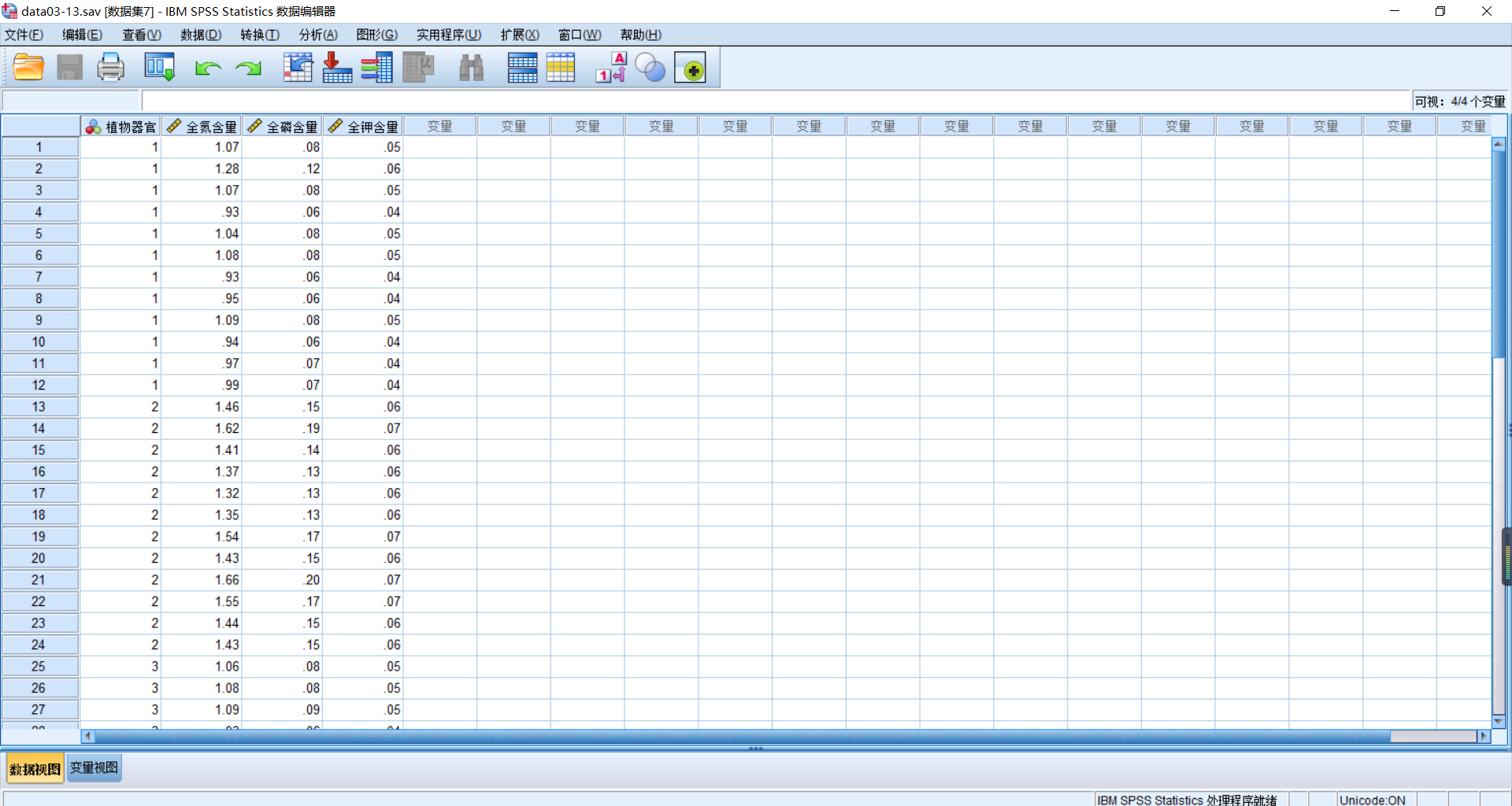This screenshot has width=1512, height=806.
Task: Click the Use variable sets icon
Action: 650,68
